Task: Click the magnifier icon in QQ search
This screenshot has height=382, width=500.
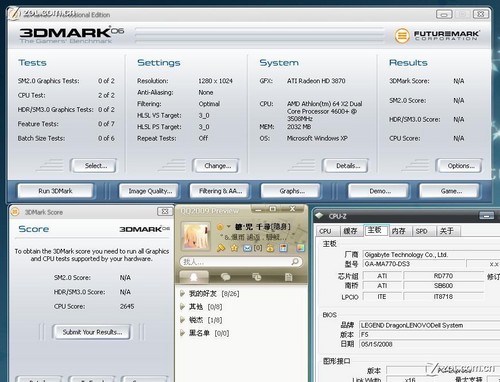Action: [295, 262]
